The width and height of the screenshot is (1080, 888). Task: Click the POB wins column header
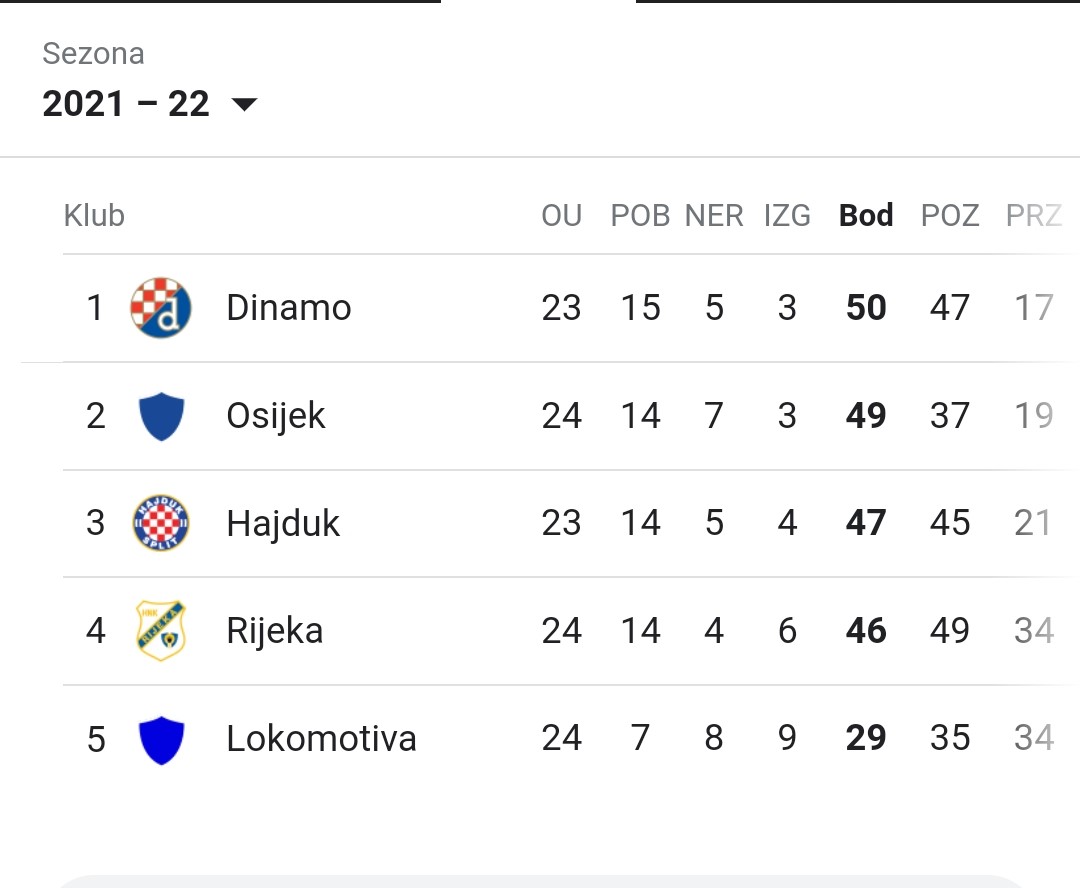tap(641, 216)
